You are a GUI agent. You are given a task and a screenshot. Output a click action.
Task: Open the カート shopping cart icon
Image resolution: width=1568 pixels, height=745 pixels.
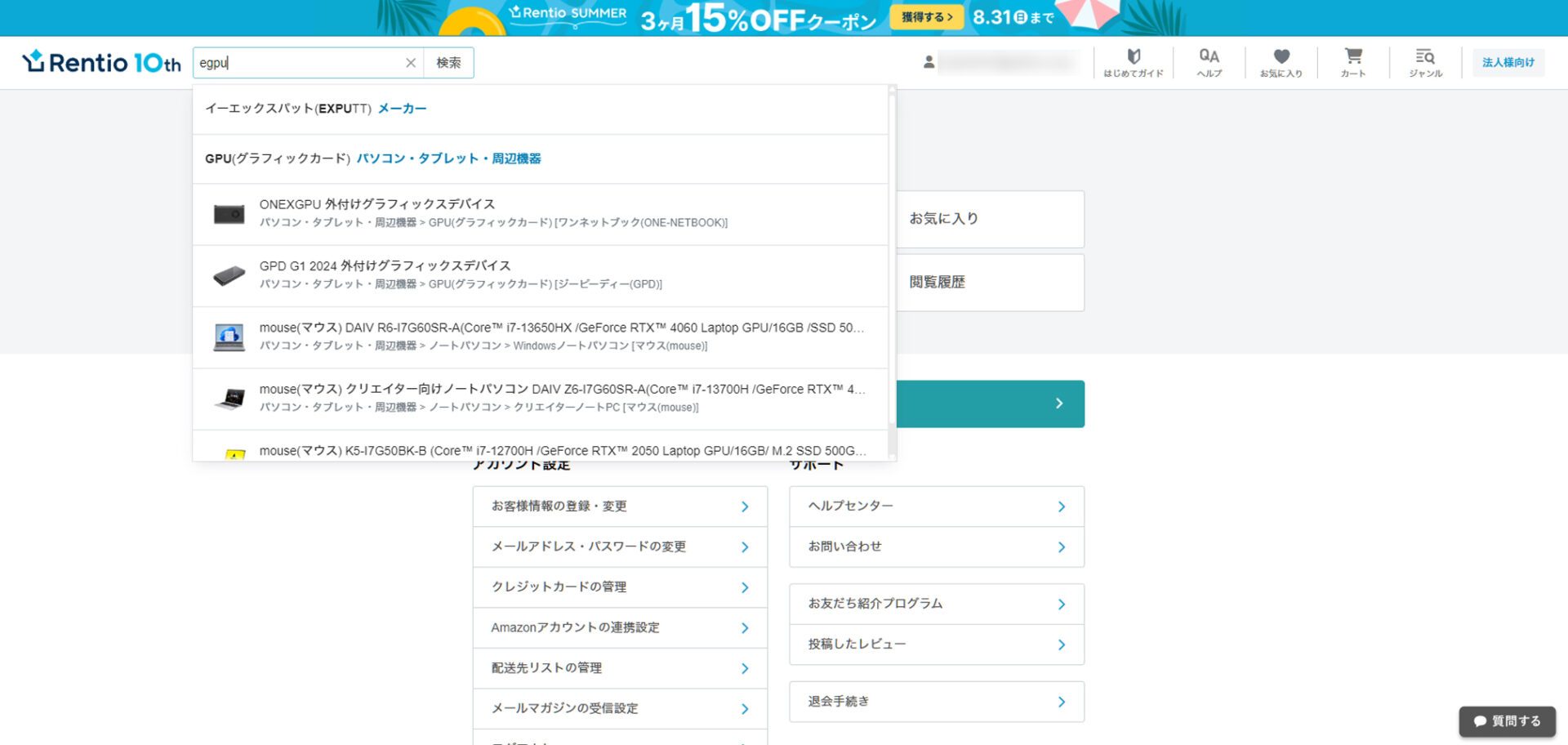(1353, 62)
